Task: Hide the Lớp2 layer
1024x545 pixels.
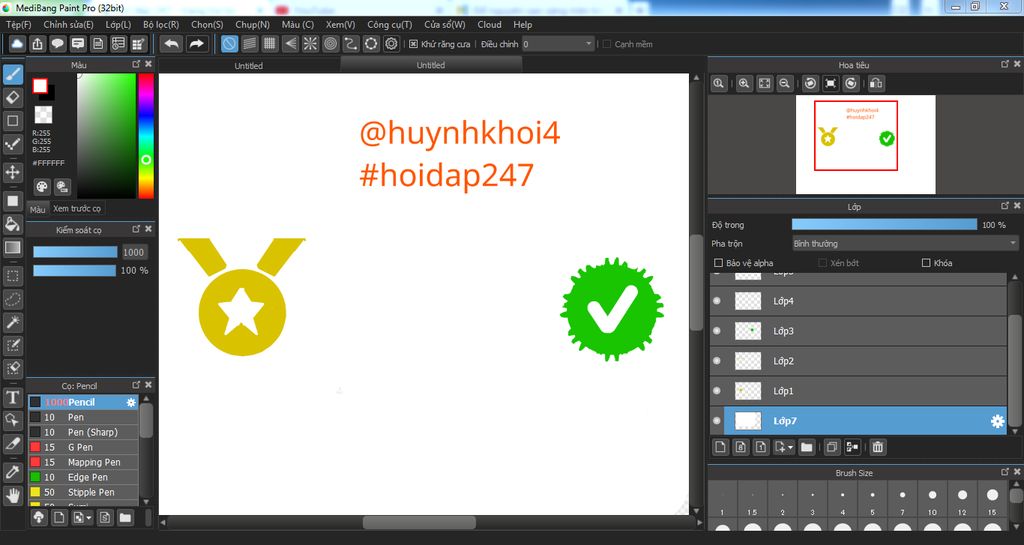Action: [717, 361]
